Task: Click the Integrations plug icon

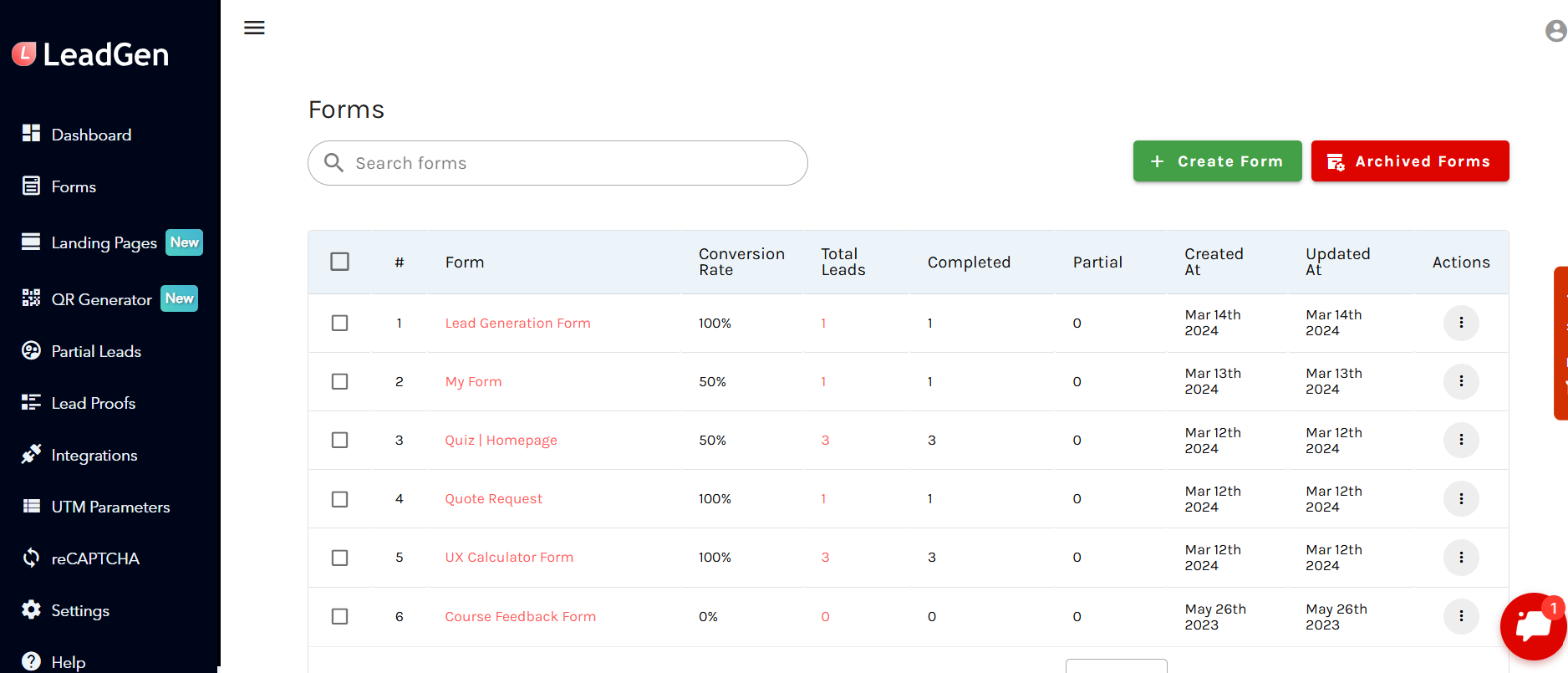Action: coord(31,454)
